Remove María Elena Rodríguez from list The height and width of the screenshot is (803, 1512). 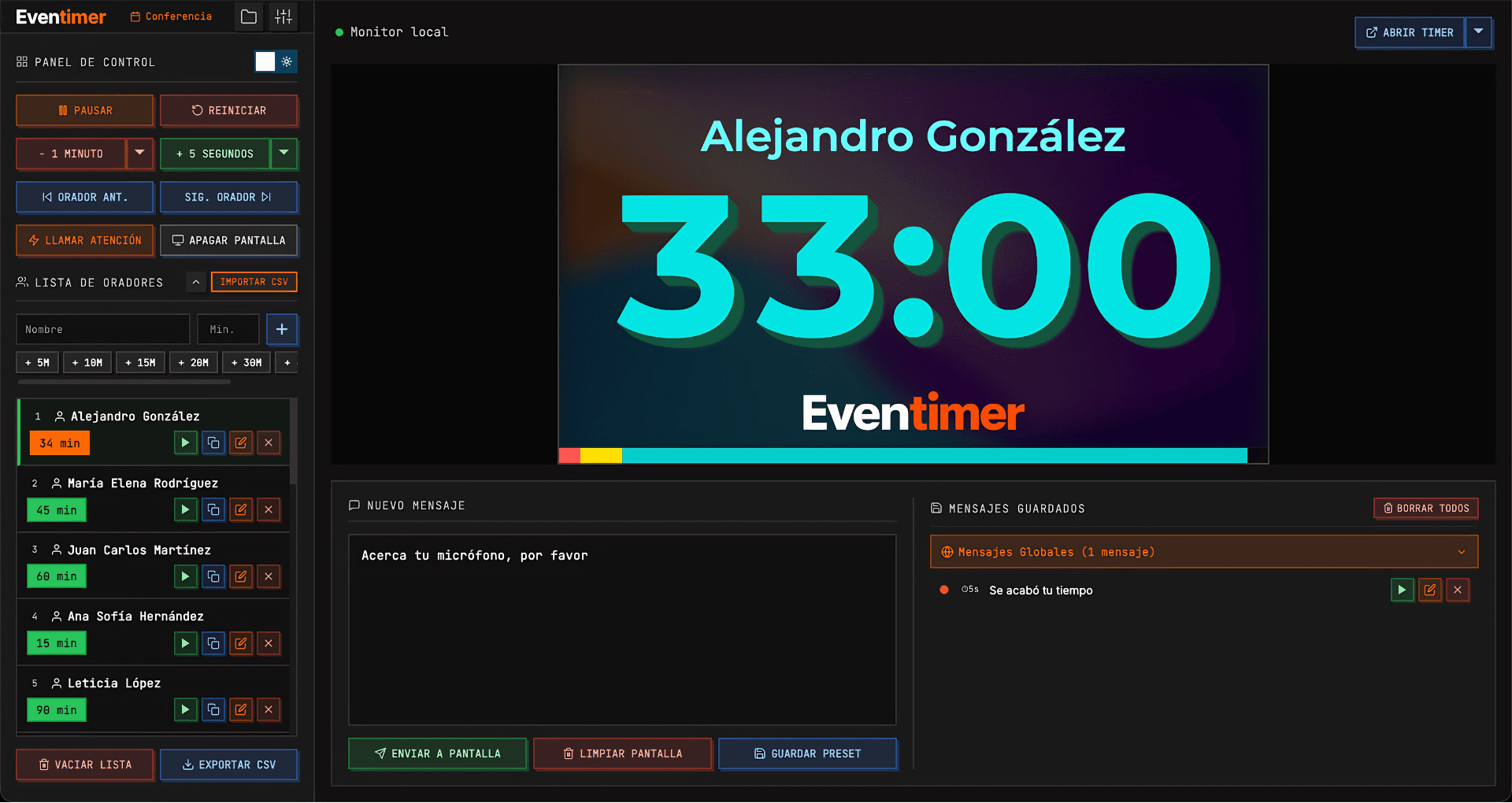coord(269,509)
